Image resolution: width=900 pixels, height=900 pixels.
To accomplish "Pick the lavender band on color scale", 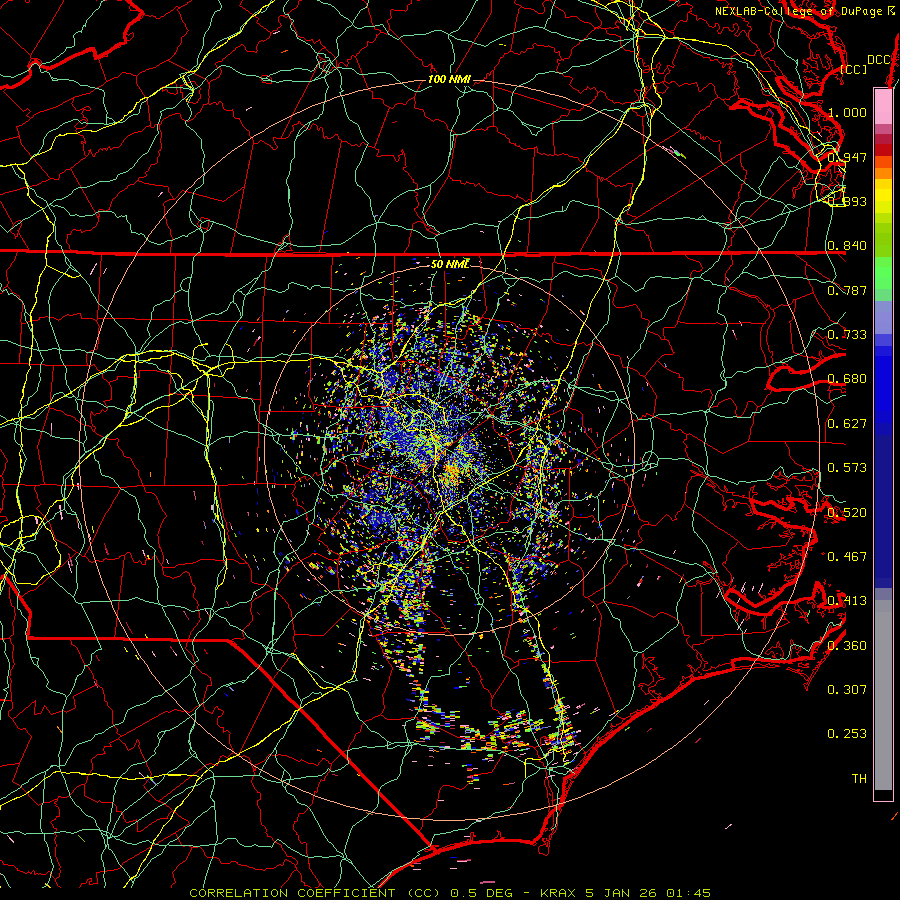I will pos(883,317).
